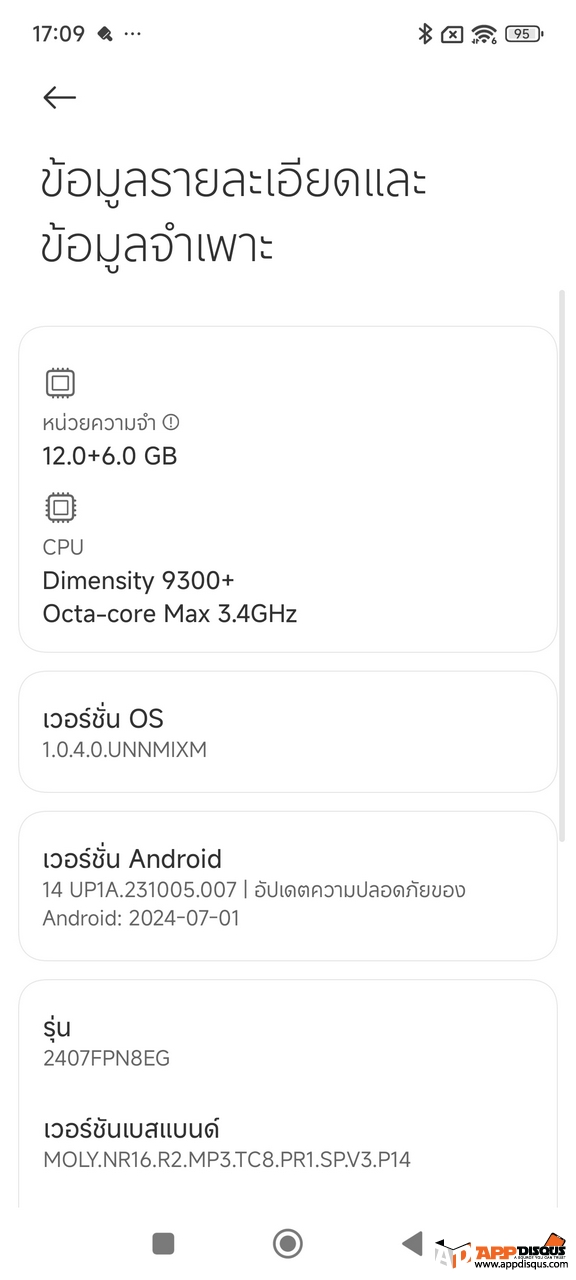Viewport: 576px width, 1280px height.
Task: Tap the notification icon beside the clock
Action: 105,34
